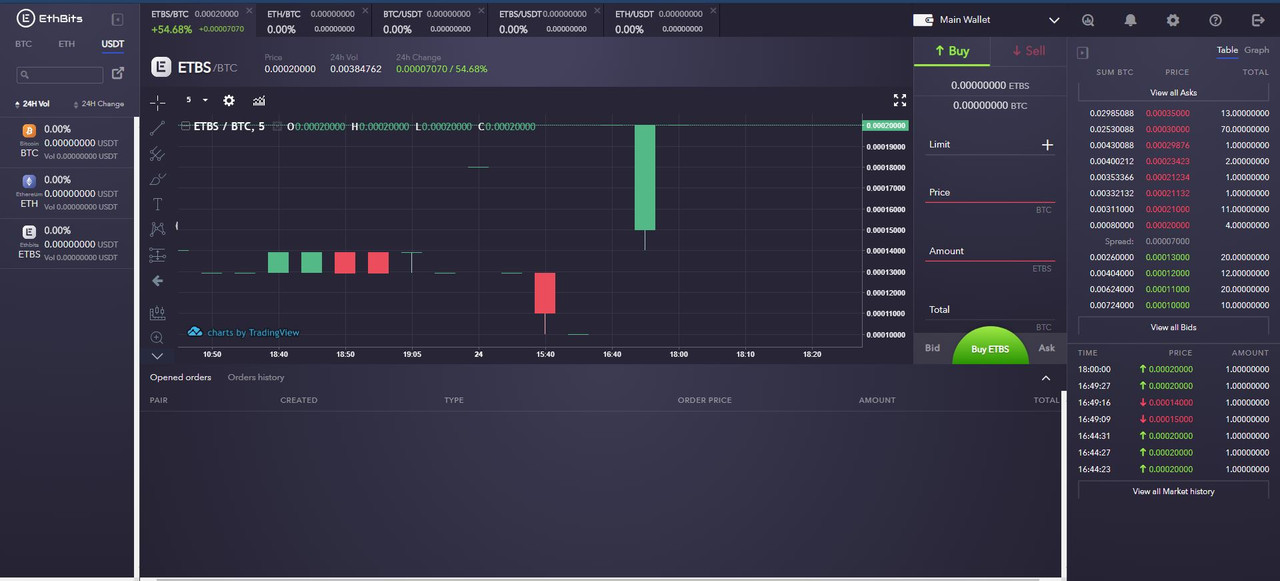Select the trend line drawing tool
This screenshot has width=1280, height=581.
point(157,128)
